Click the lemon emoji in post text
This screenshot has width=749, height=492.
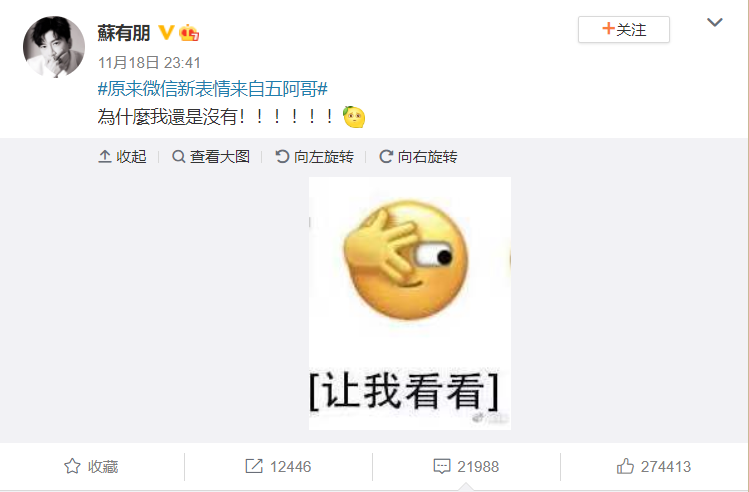(x=354, y=117)
